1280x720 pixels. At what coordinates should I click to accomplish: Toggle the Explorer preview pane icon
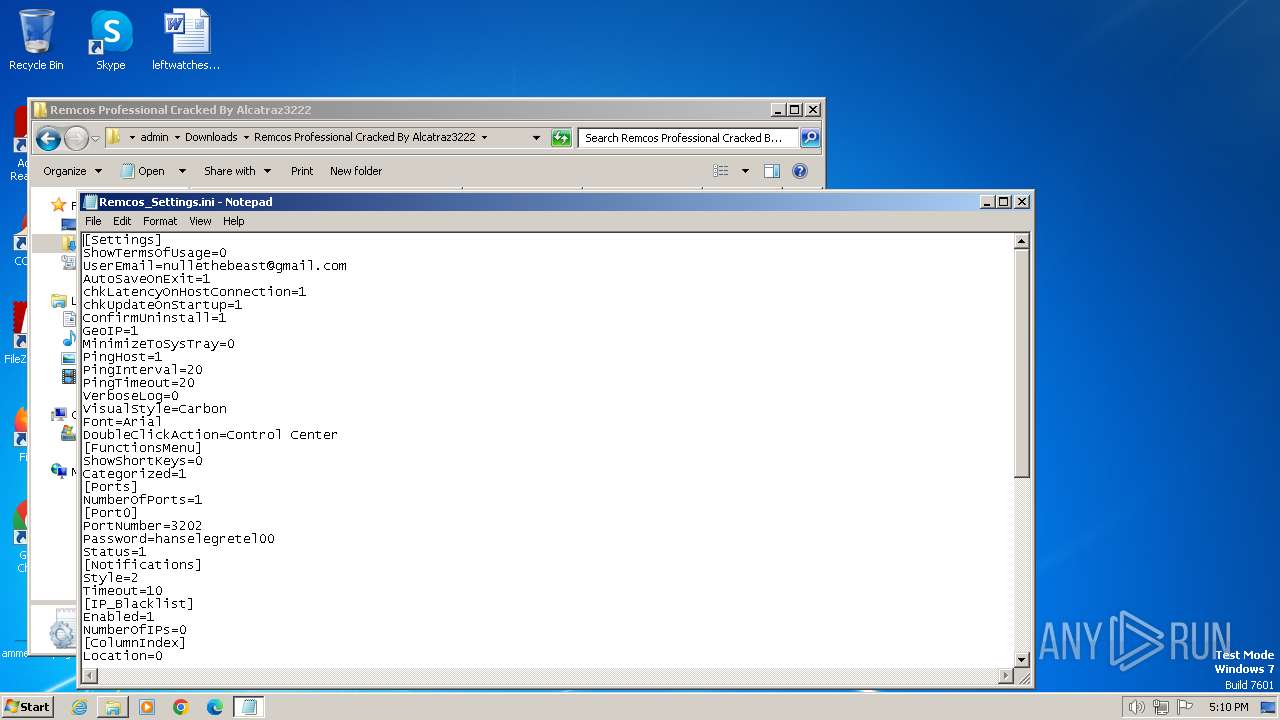click(x=771, y=171)
